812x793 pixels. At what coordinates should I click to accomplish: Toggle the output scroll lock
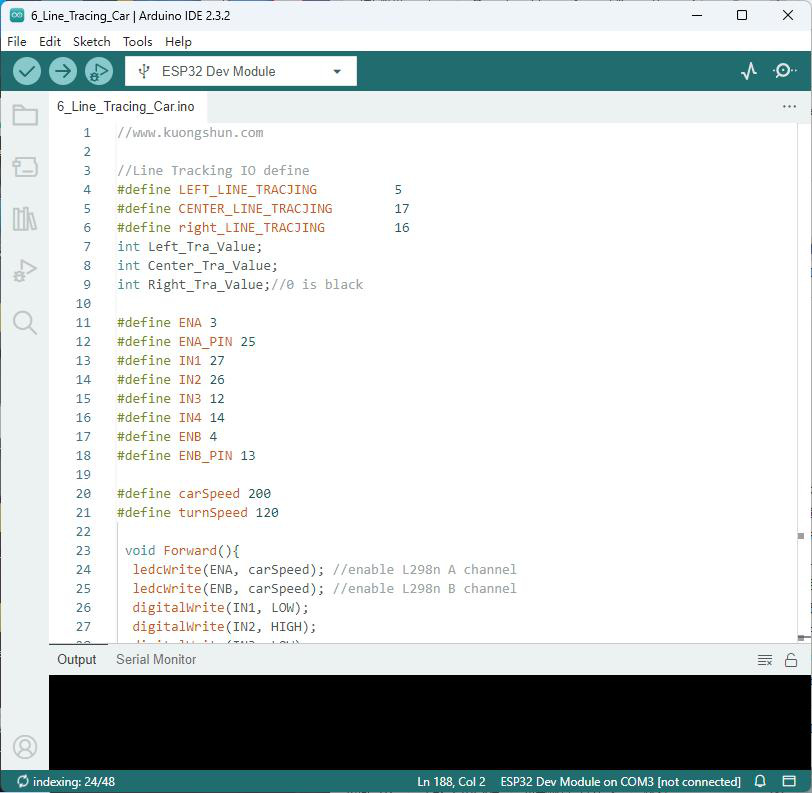click(791, 660)
